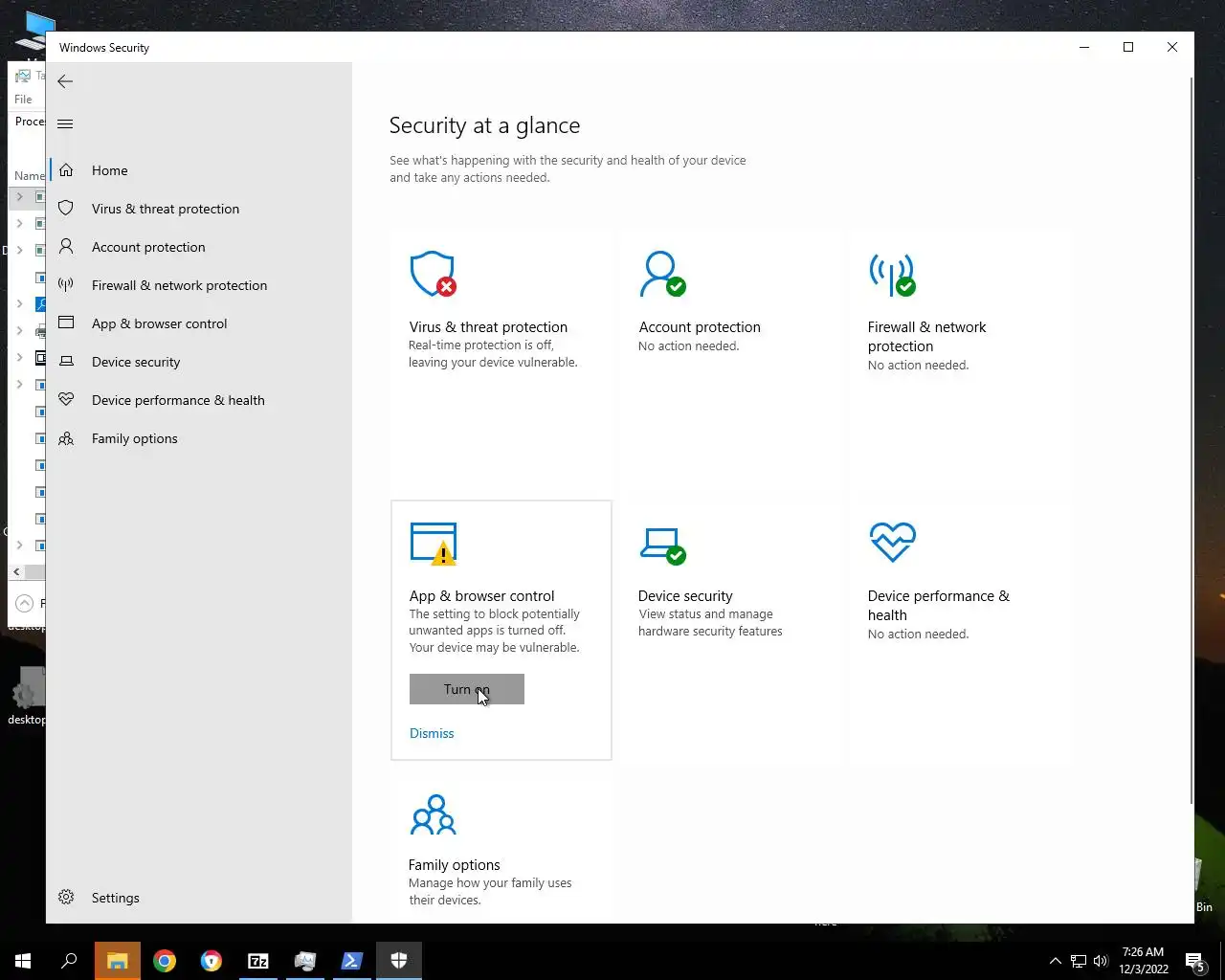
Task: Switch to PowerShell on the taskbar
Action: tap(351, 961)
